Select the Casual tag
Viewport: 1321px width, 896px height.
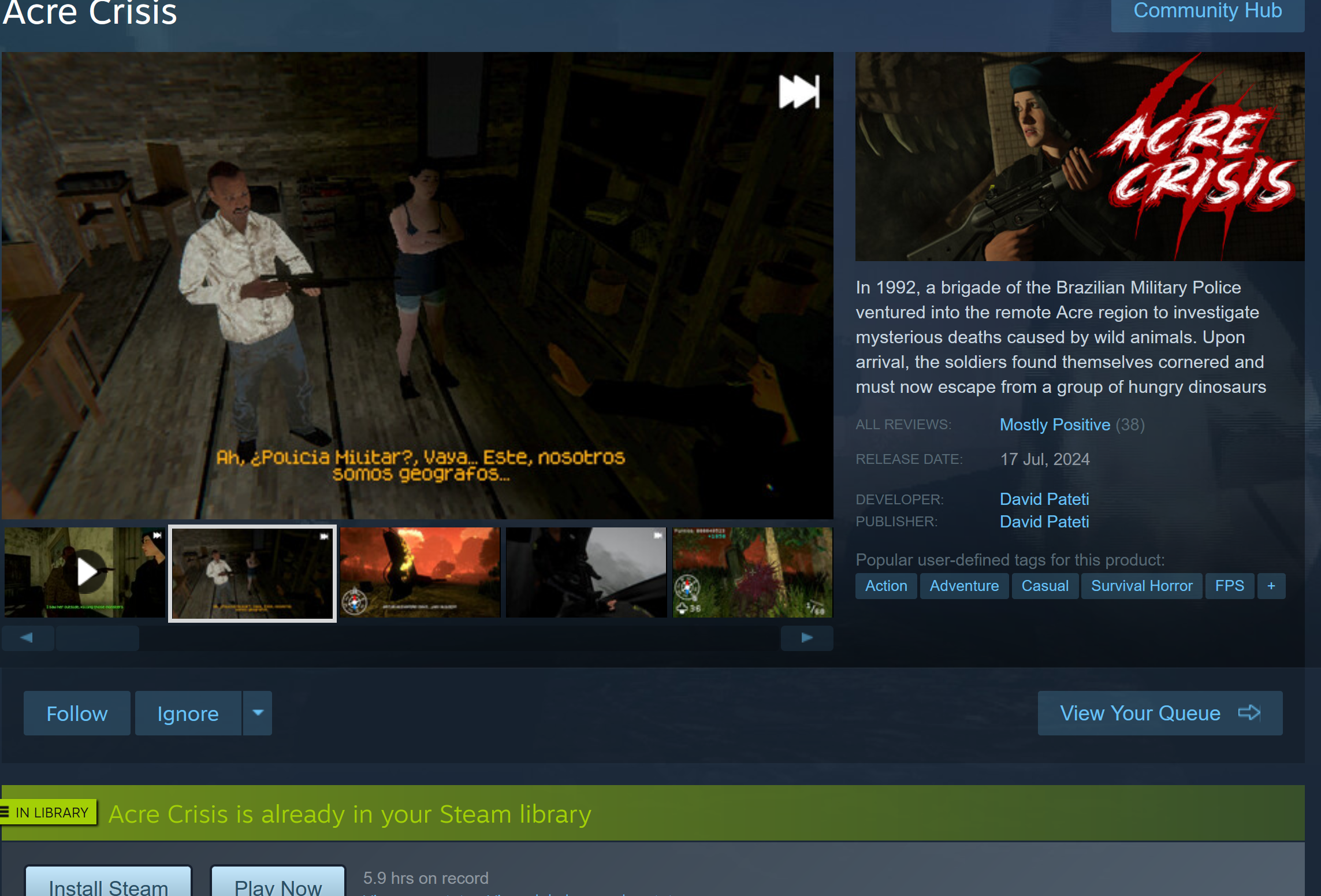(x=1045, y=586)
